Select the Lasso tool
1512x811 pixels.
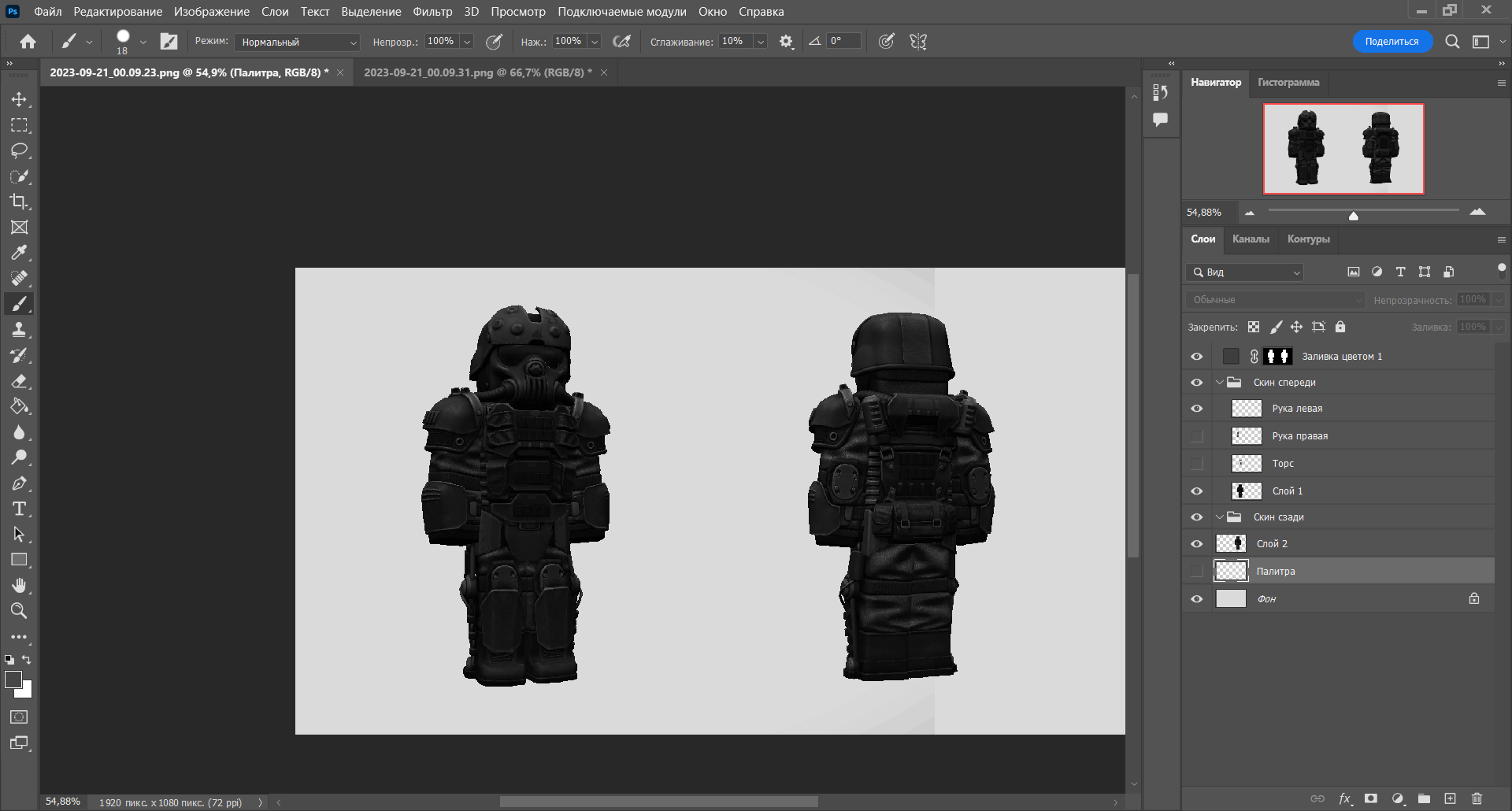tap(19, 150)
